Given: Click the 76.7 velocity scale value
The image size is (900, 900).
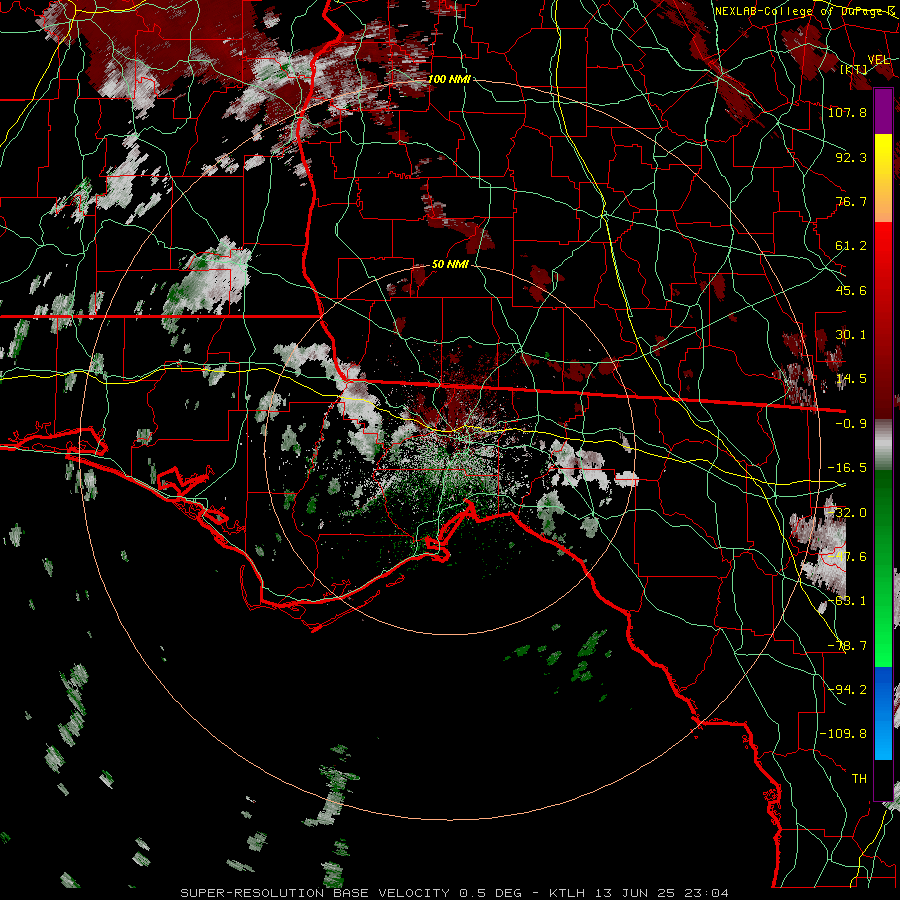Looking at the screenshot, I should (x=851, y=201).
